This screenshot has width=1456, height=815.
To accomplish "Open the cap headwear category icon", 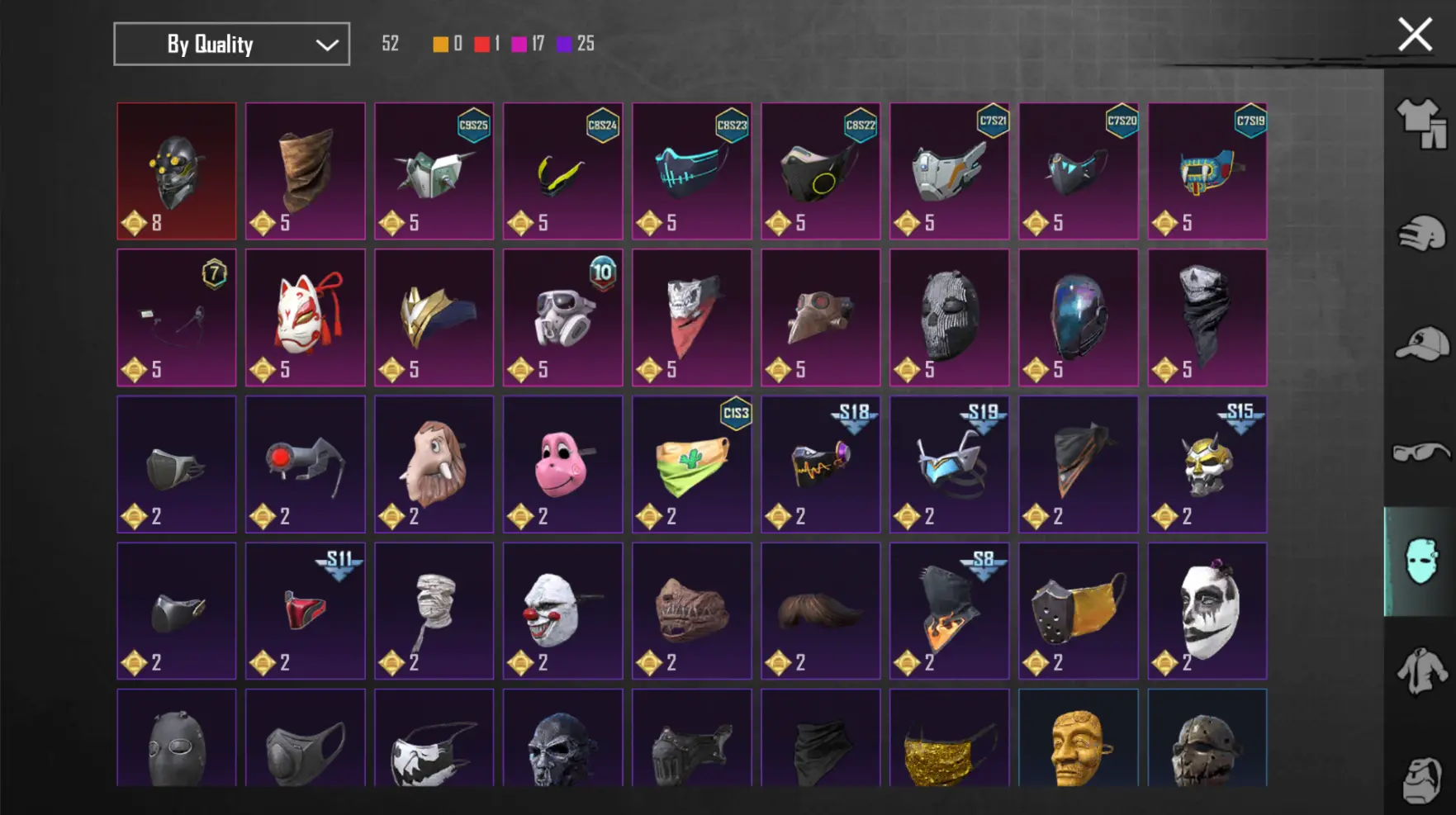I will (x=1421, y=344).
